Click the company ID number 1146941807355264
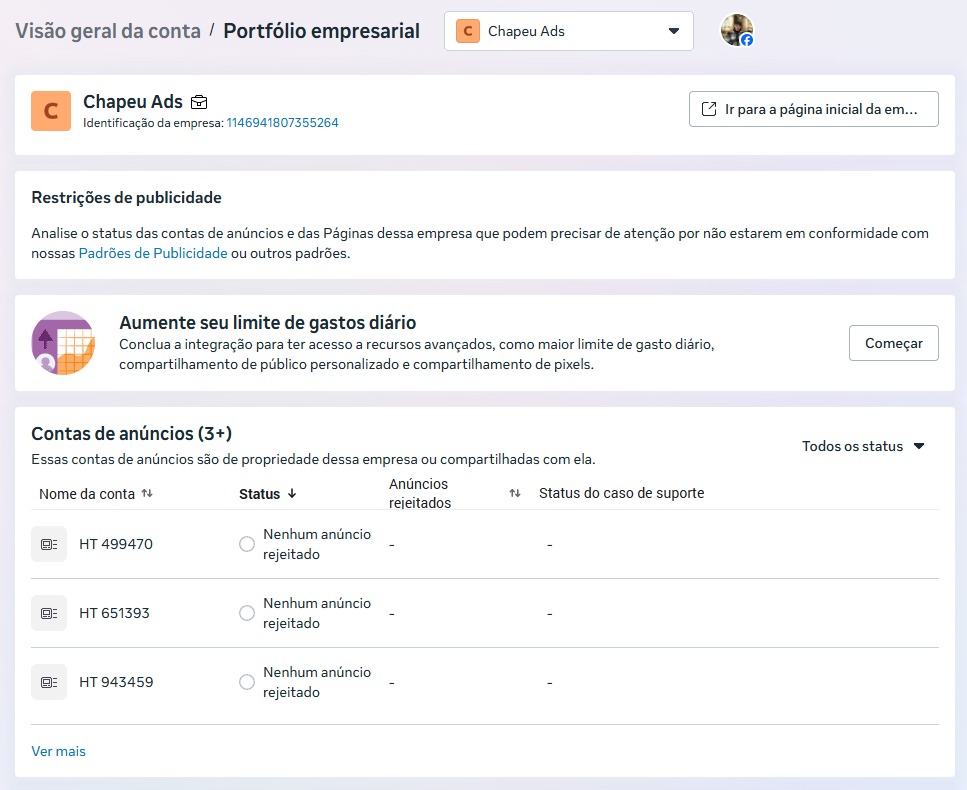 [x=282, y=123]
